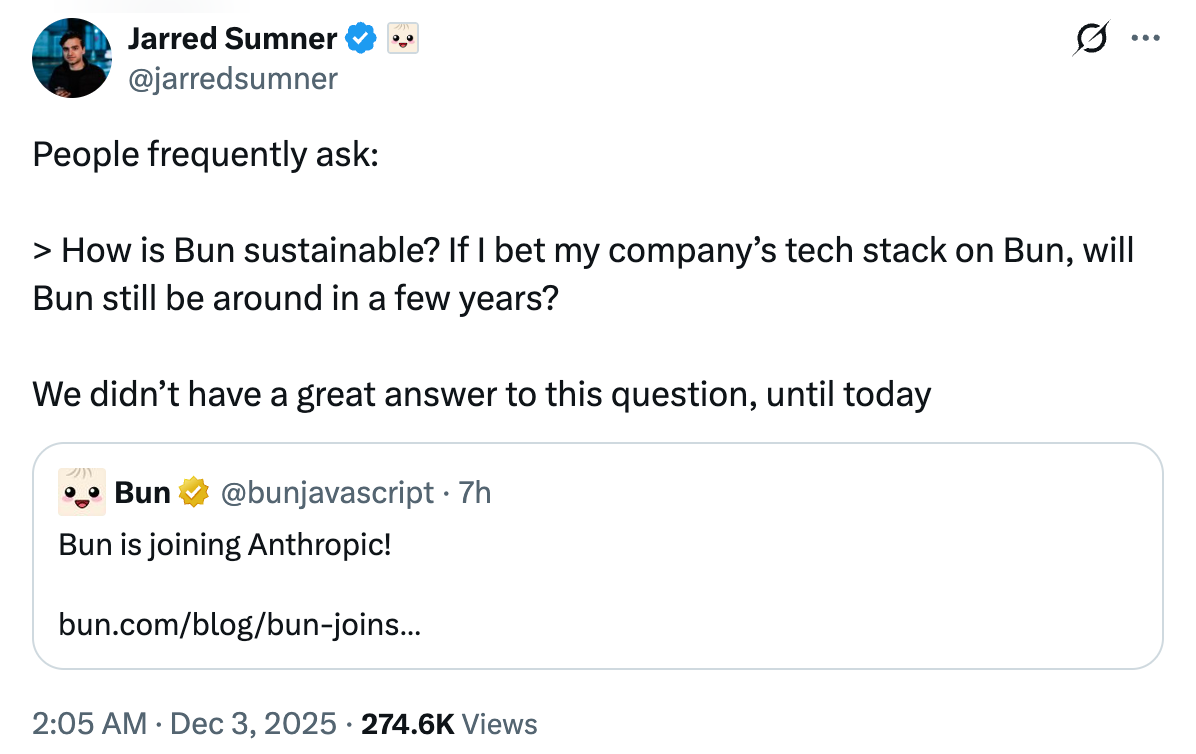Open the three-dot more options menu
The width and height of the screenshot is (1196, 754).
(x=1143, y=39)
